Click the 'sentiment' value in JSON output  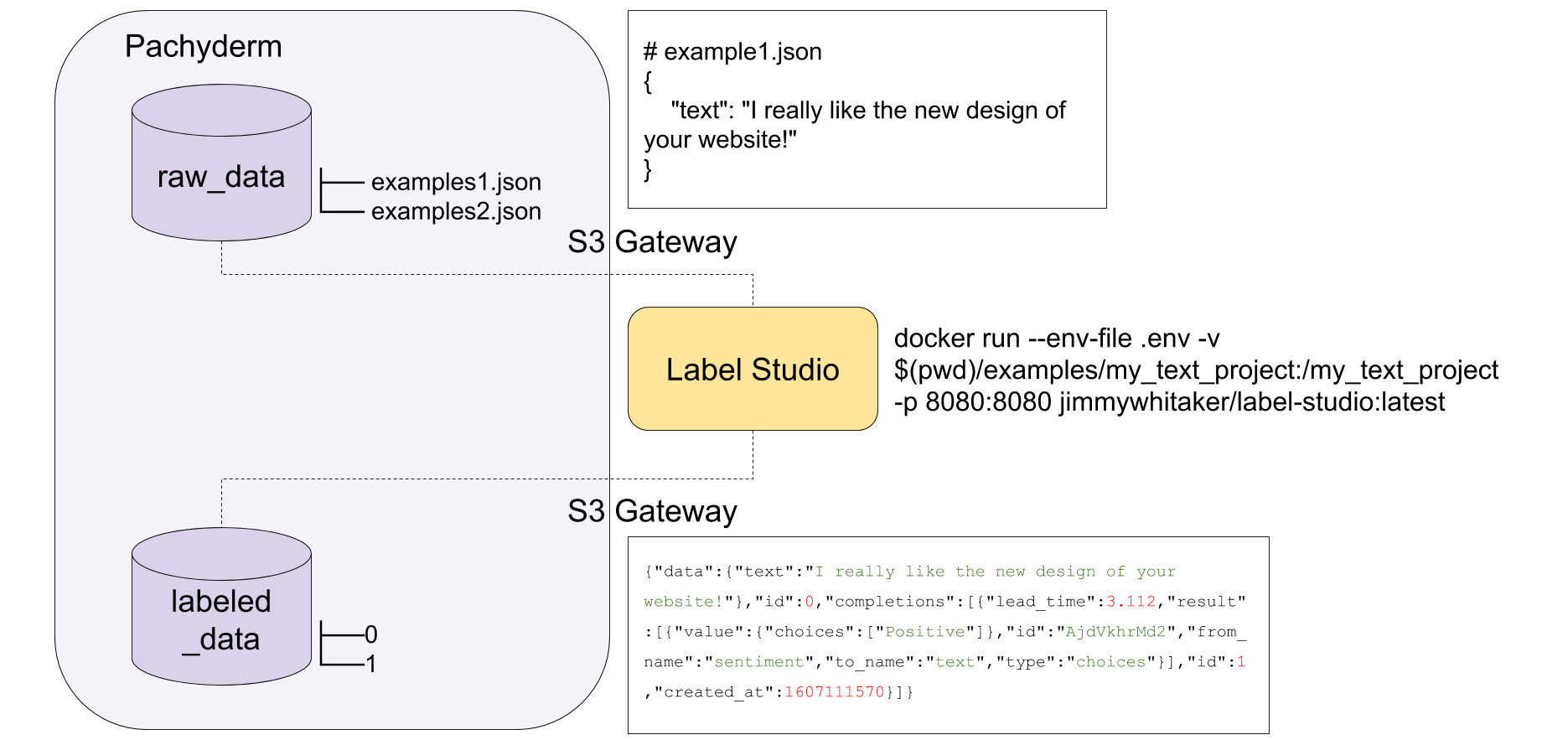[758, 662]
